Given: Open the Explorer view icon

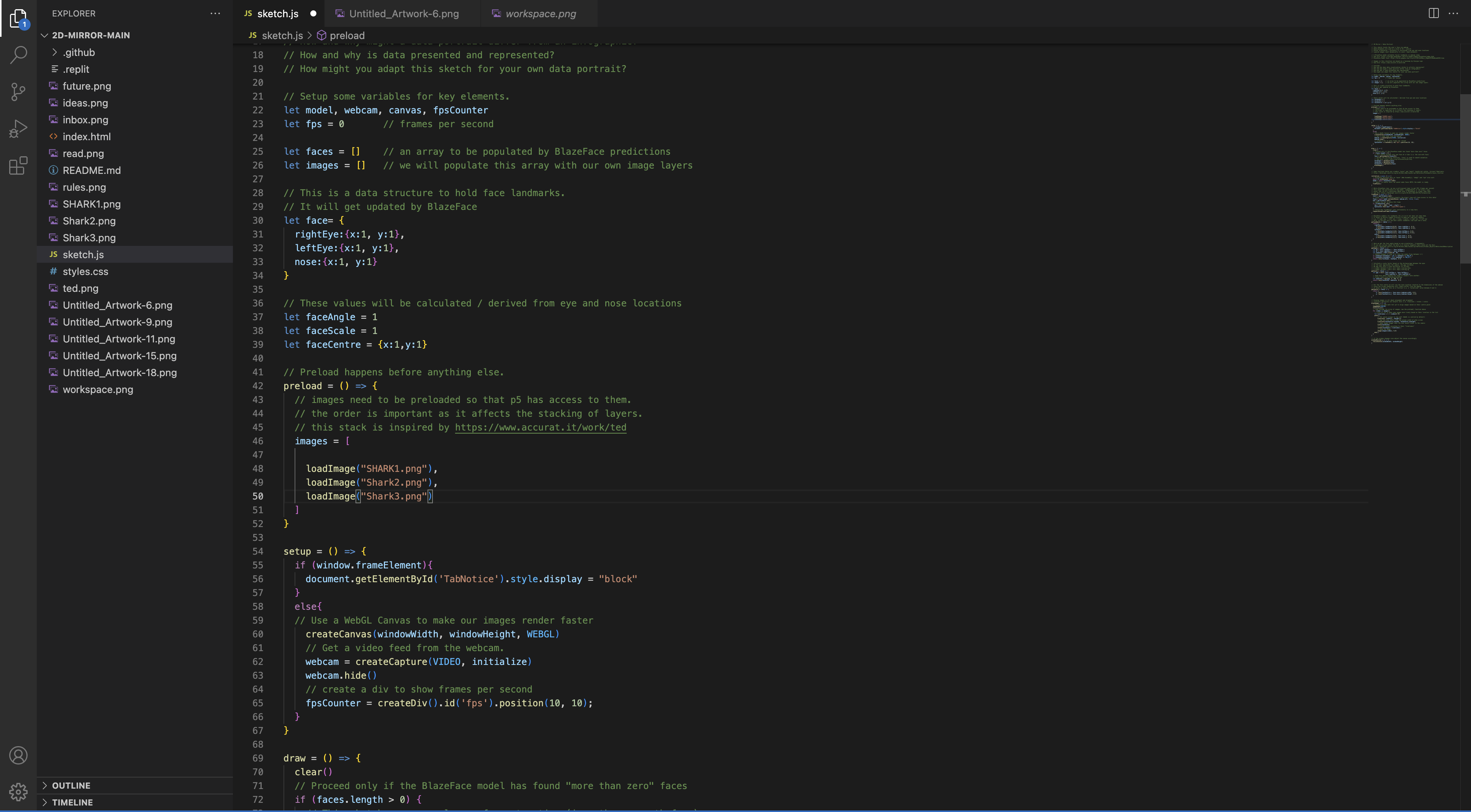Looking at the screenshot, I should tap(18, 18).
